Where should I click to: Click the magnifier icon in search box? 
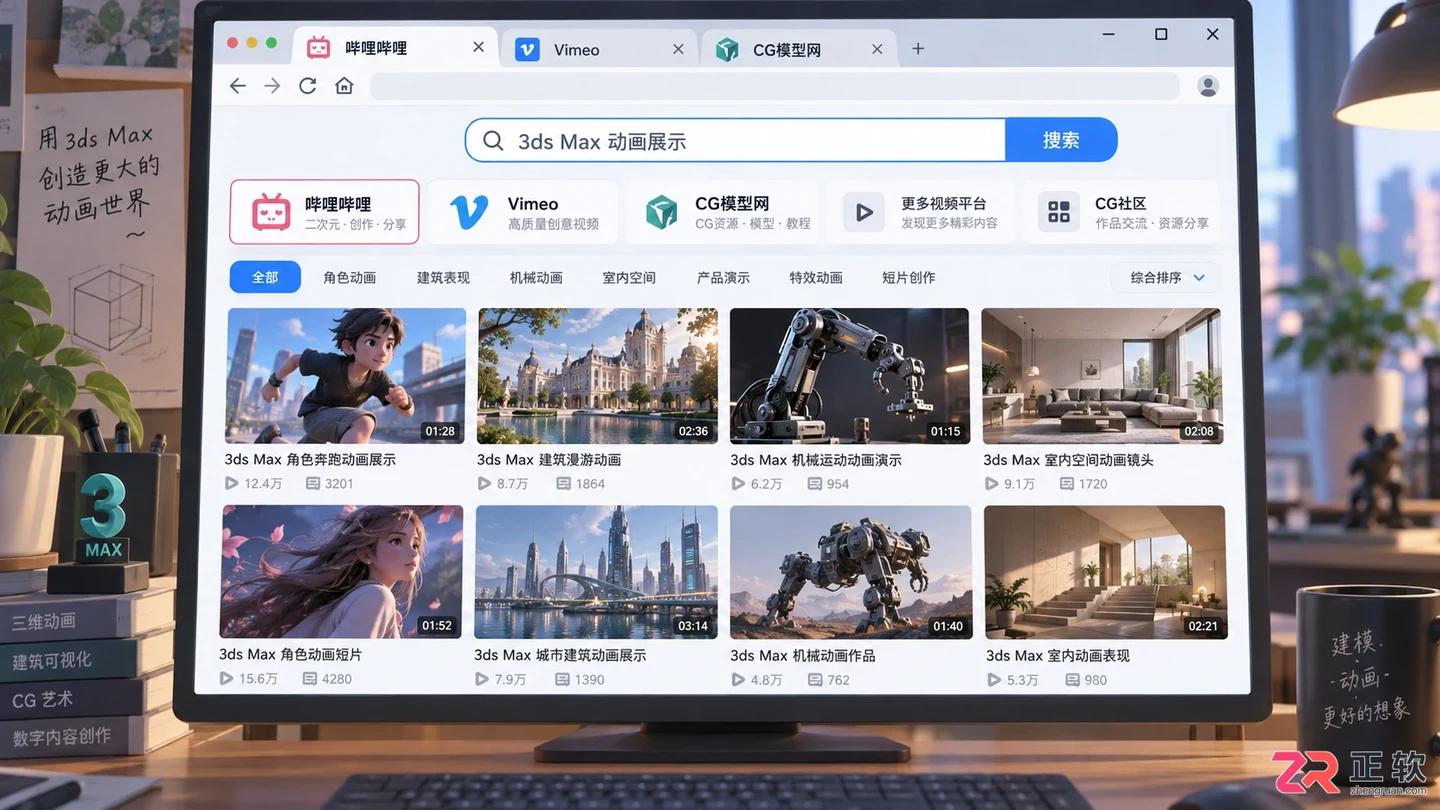pos(493,141)
